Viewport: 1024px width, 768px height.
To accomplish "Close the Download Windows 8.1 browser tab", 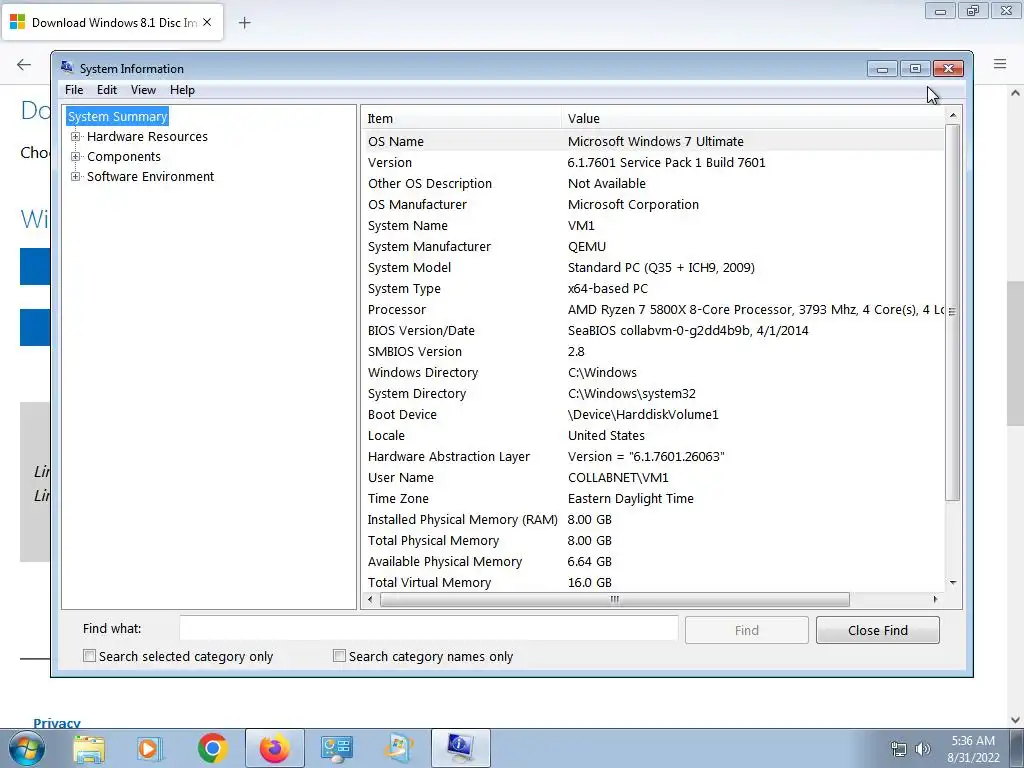I will coord(207,22).
